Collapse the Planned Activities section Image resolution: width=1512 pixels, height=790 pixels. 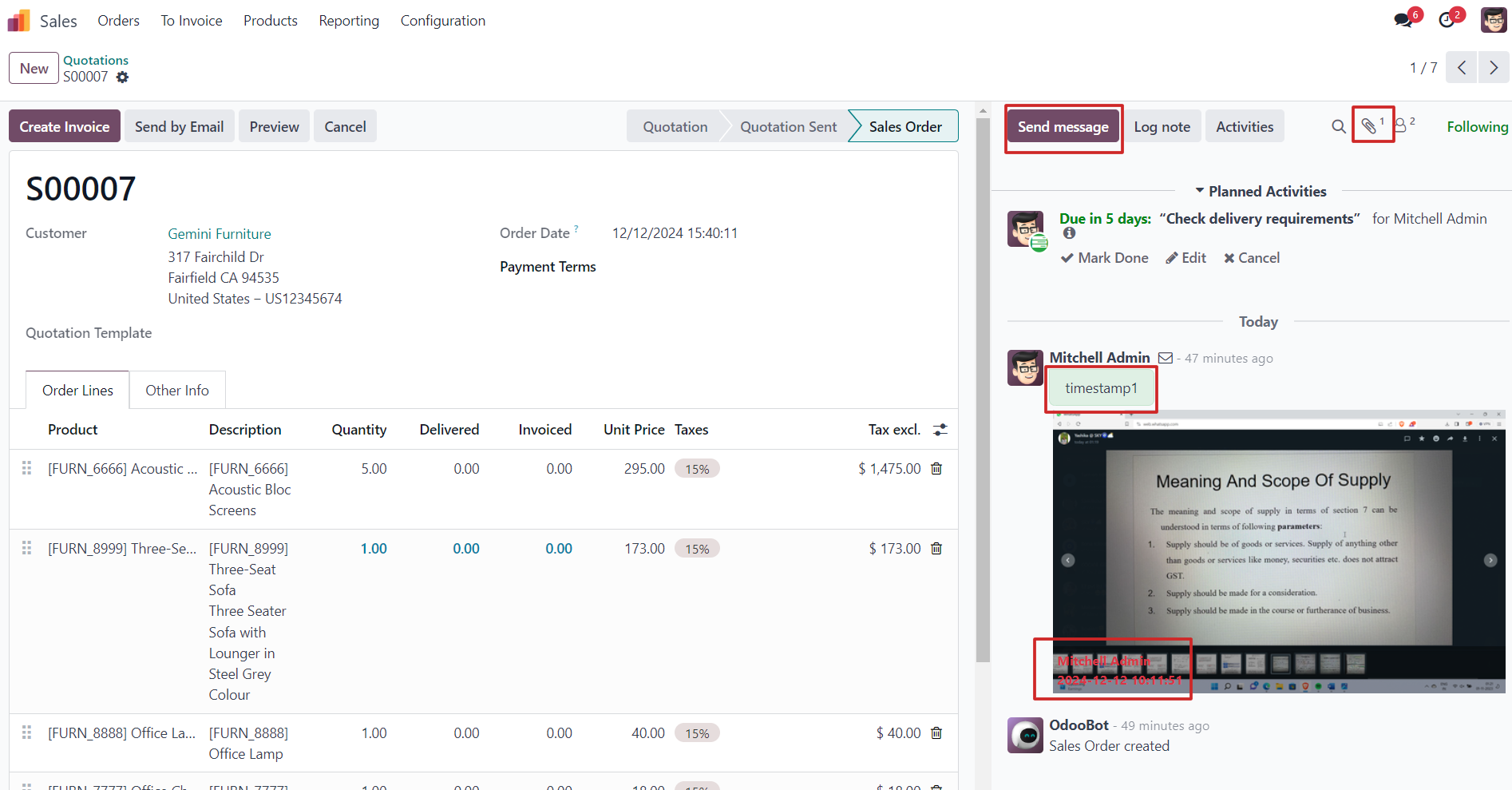[x=1261, y=192]
